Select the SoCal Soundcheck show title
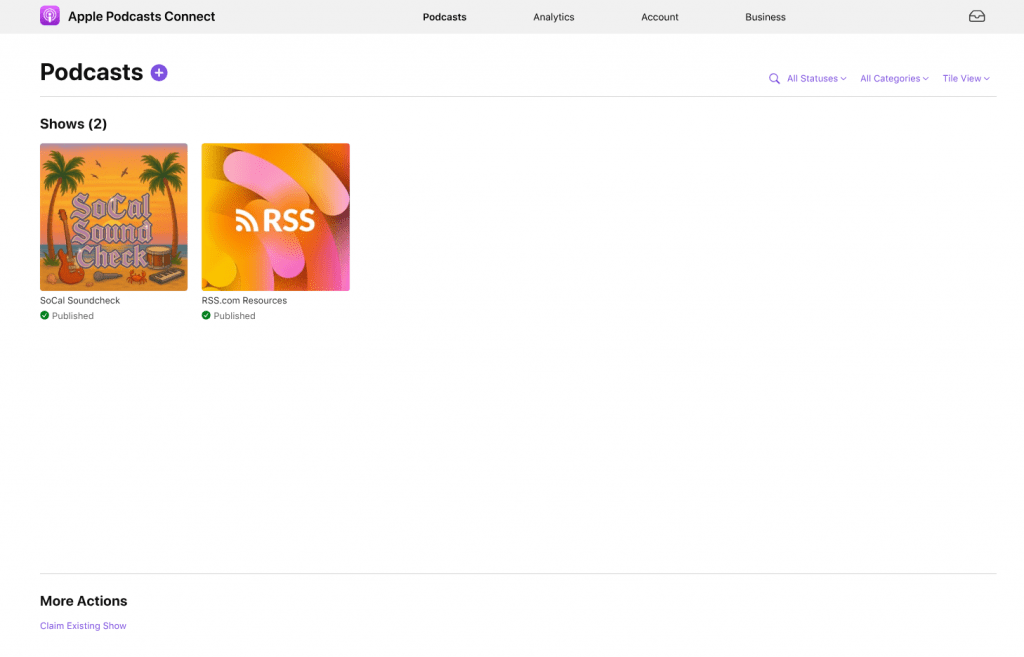 point(78,300)
